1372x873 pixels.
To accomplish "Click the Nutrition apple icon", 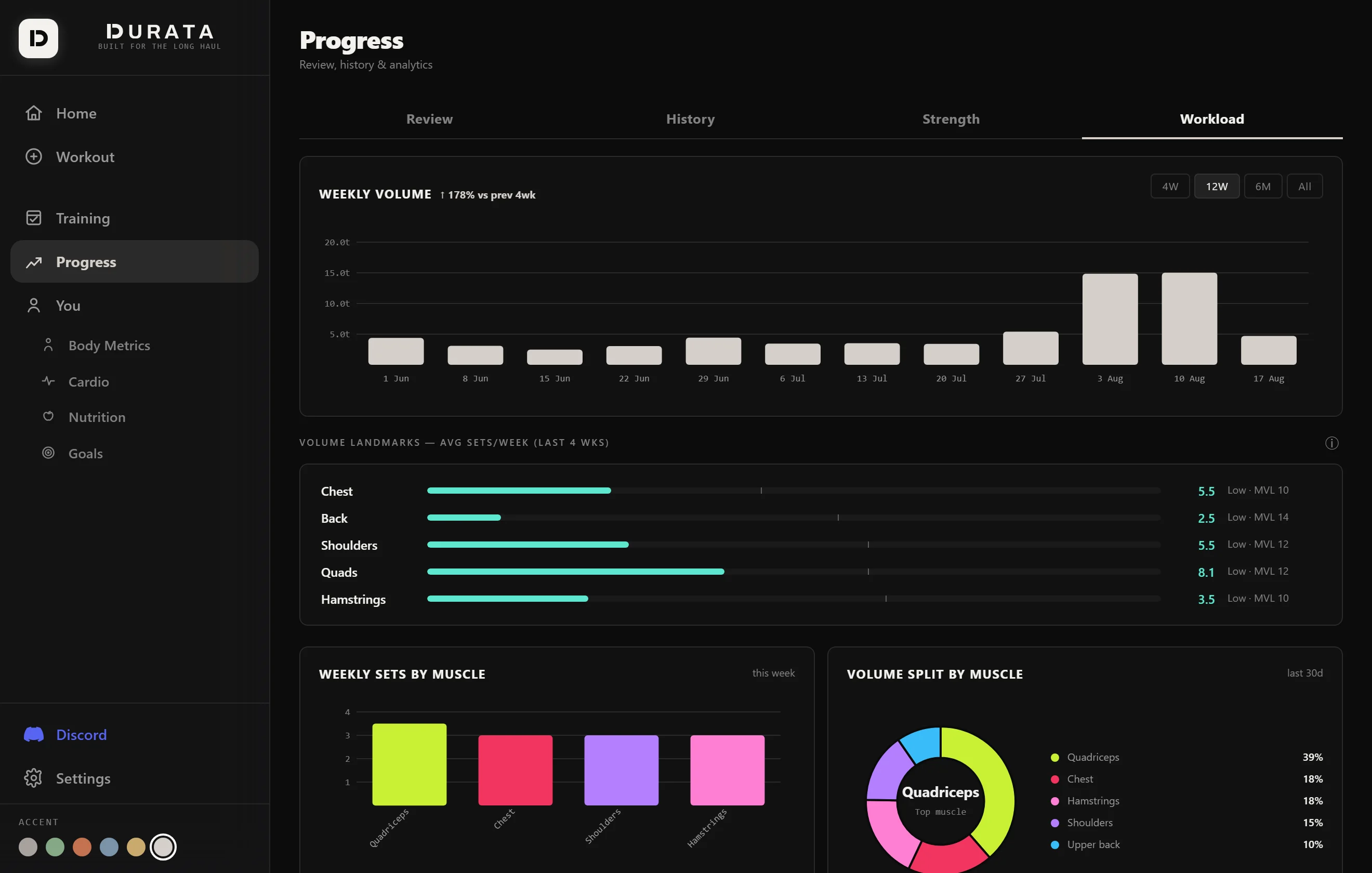I will [x=48, y=416].
